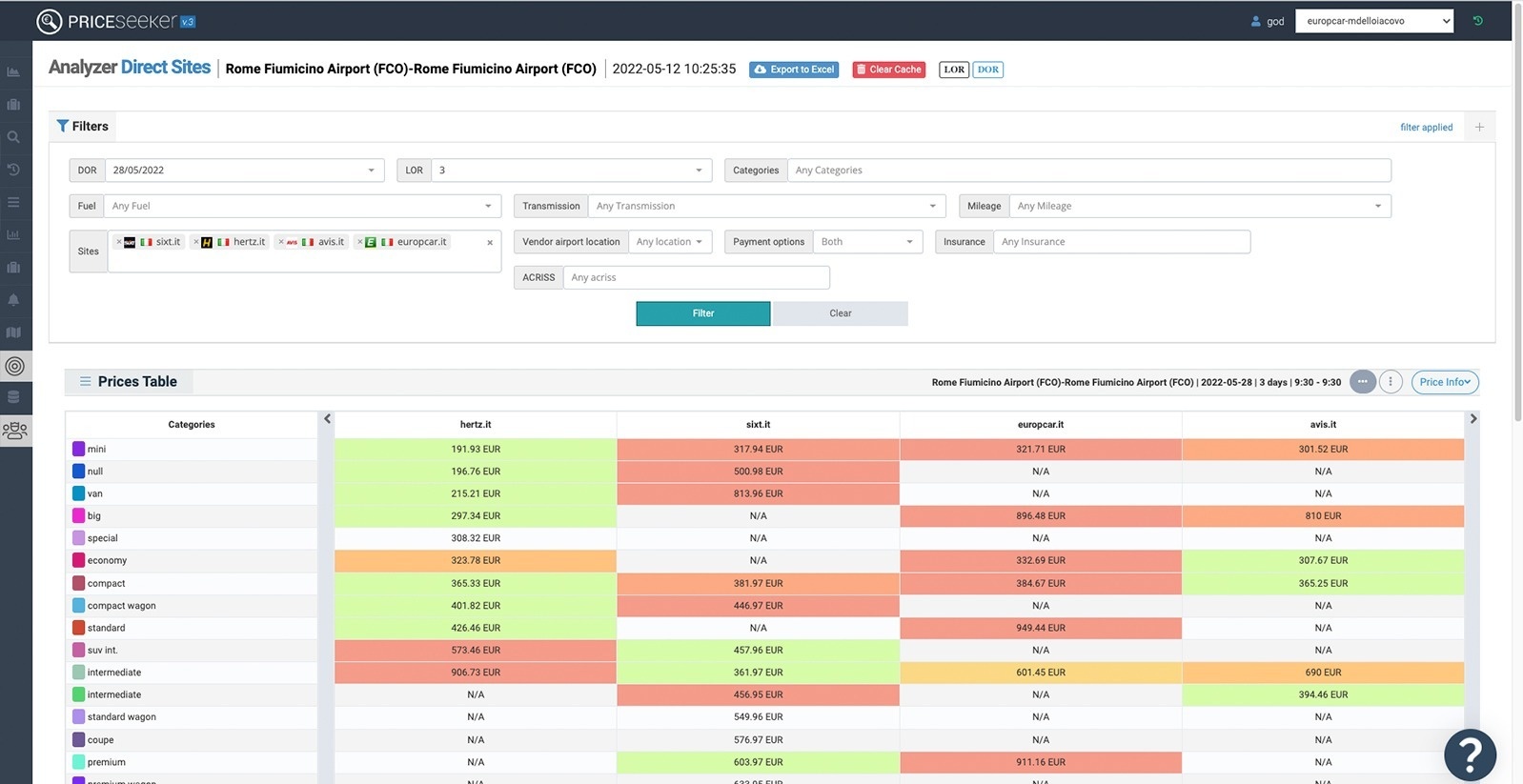
Task: Click the ACRISS input field
Action: pyautogui.click(x=697, y=277)
